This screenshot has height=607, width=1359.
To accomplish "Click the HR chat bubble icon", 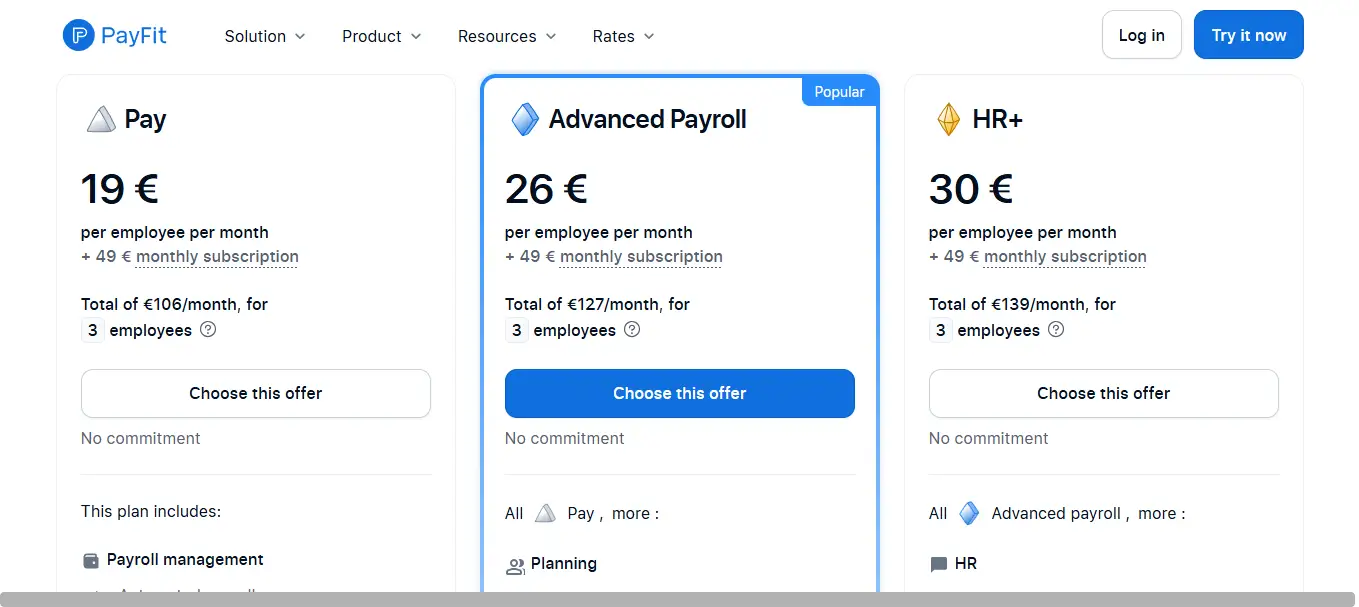I will click(x=939, y=564).
